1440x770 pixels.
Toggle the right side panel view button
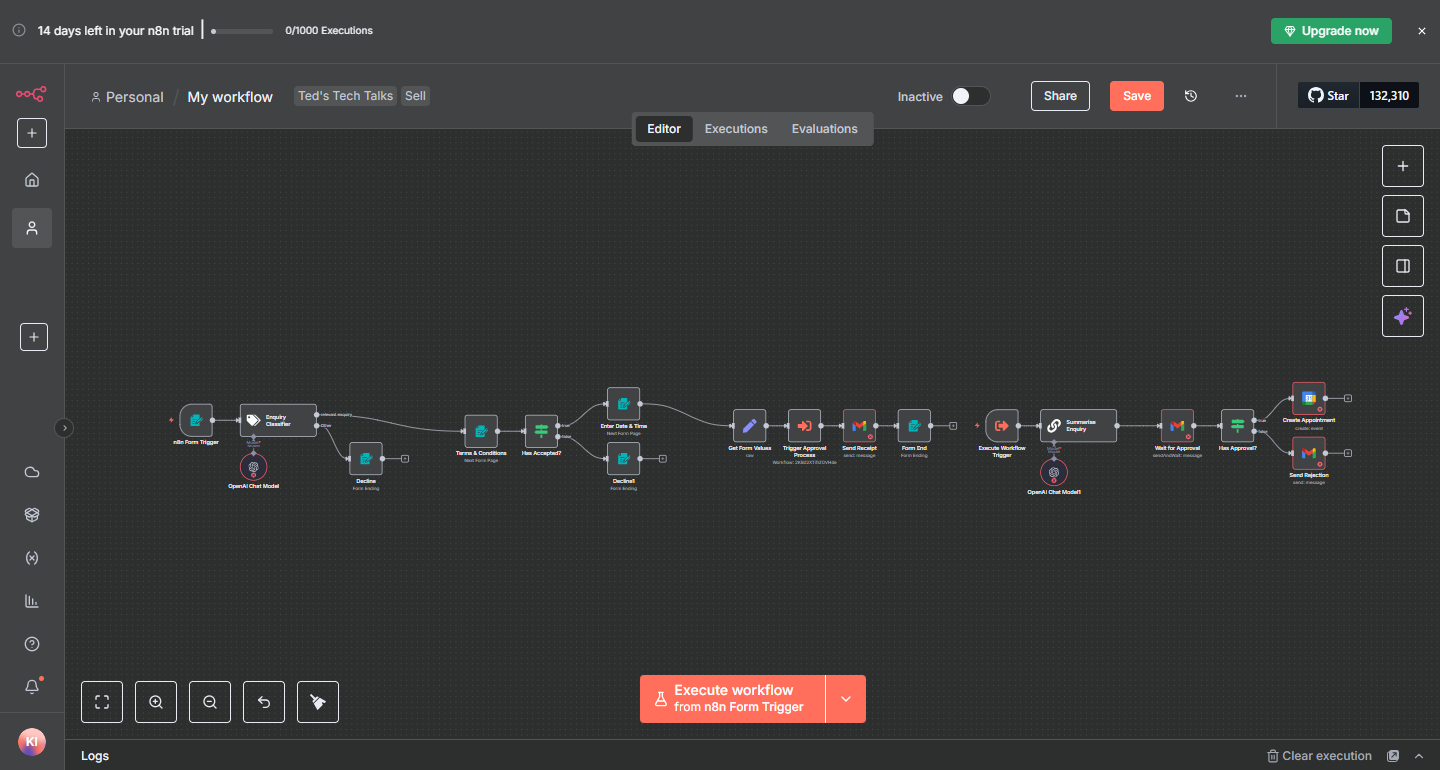(x=1402, y=266)
